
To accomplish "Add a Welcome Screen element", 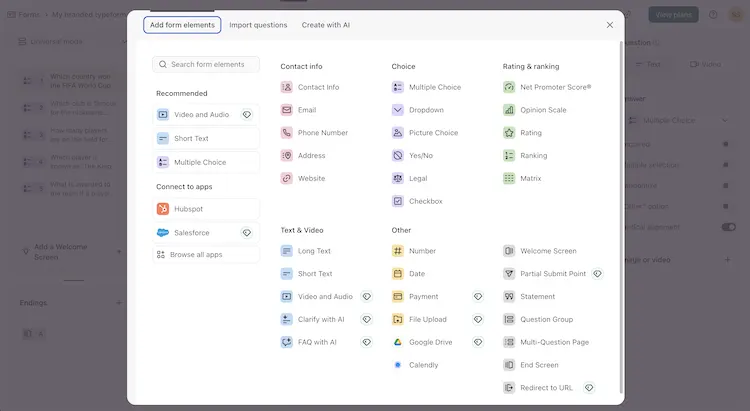I will pyautogui.click(x=540, y=251).
